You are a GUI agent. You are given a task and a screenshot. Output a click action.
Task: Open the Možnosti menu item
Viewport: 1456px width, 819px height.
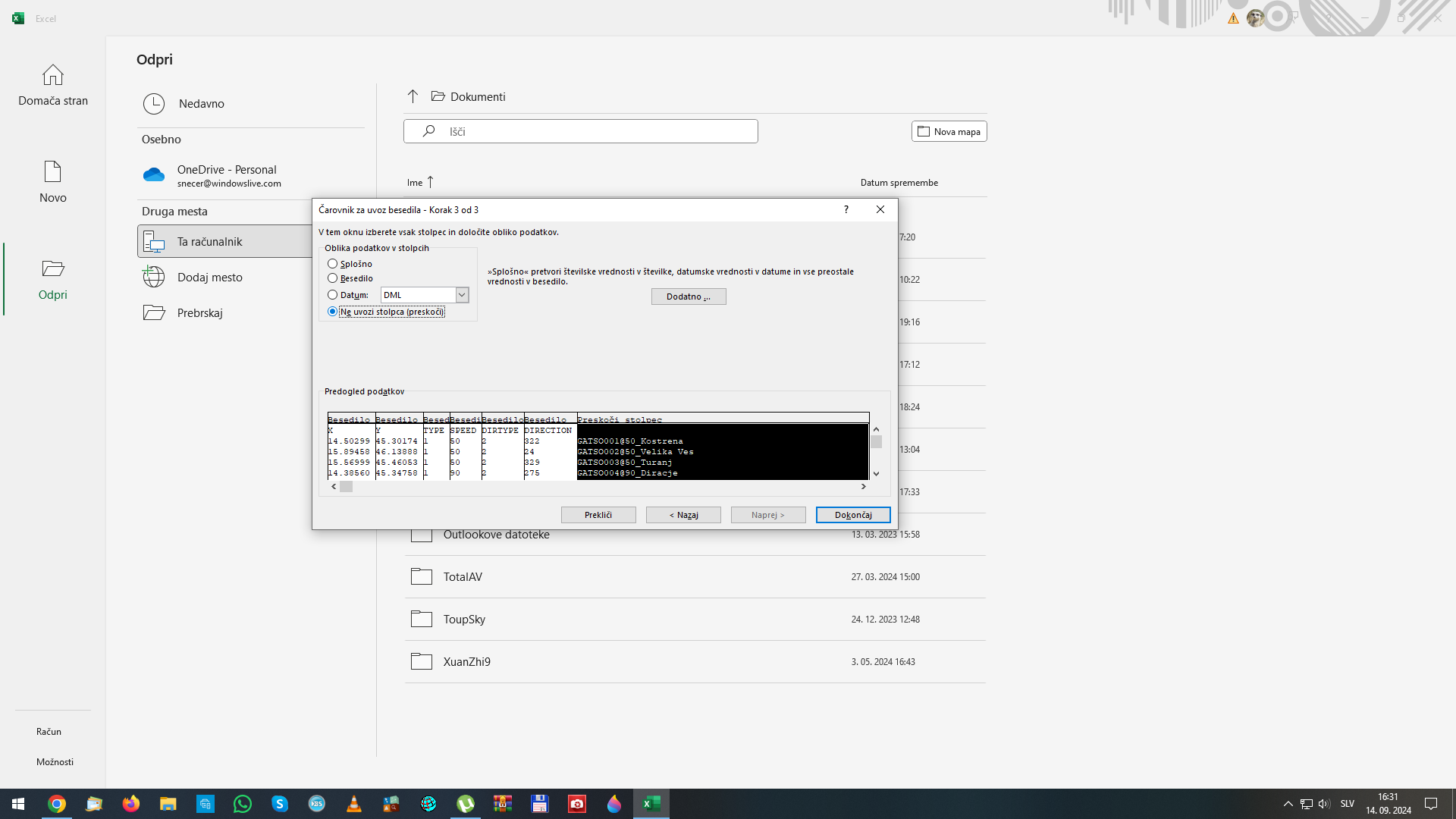point(55,762)
